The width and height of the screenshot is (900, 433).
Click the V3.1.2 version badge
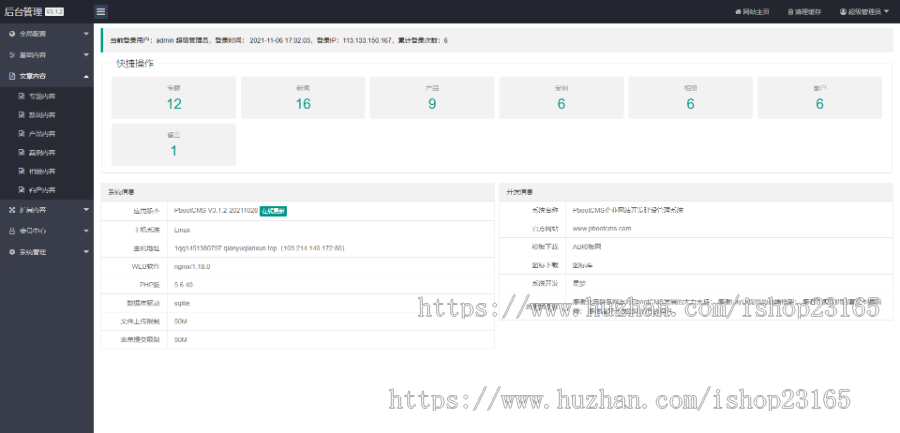(x=55, y=12)
